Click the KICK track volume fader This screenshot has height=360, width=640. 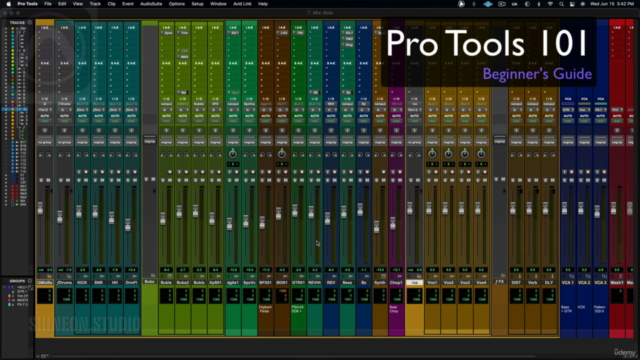(x=79, y=211)
